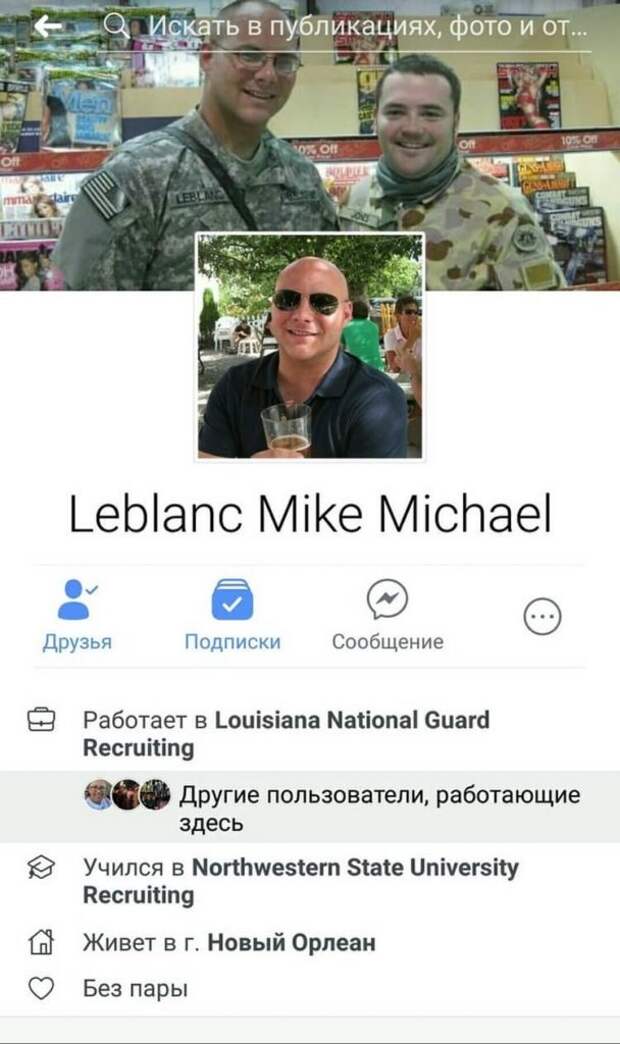The width and height of the screenshot is (620, 1044).
Task: Click the Без пары relationship text
Action: (x=135, y=989)
